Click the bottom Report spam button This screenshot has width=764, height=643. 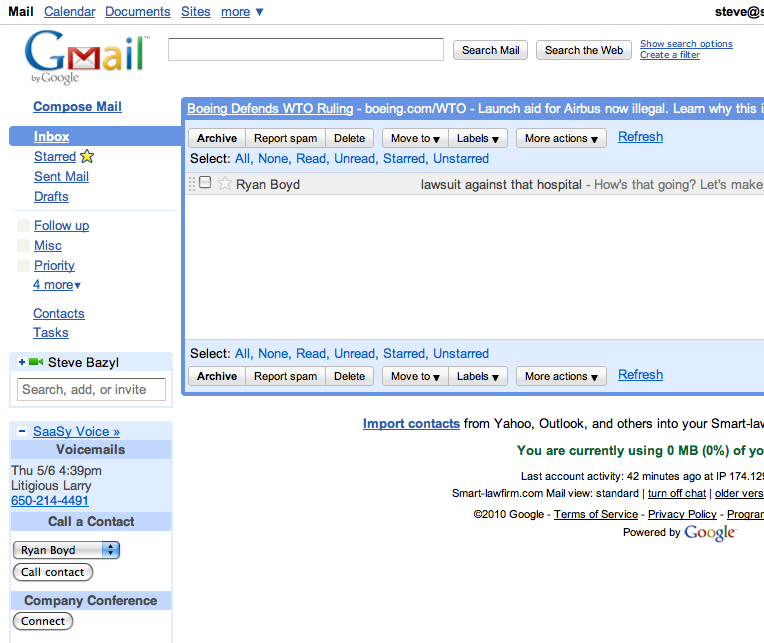286,376
